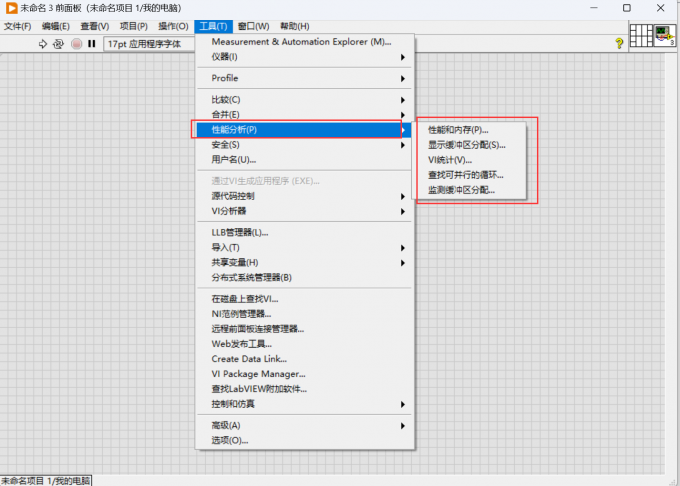Open Web发布工具...

[x=304, y=344]
